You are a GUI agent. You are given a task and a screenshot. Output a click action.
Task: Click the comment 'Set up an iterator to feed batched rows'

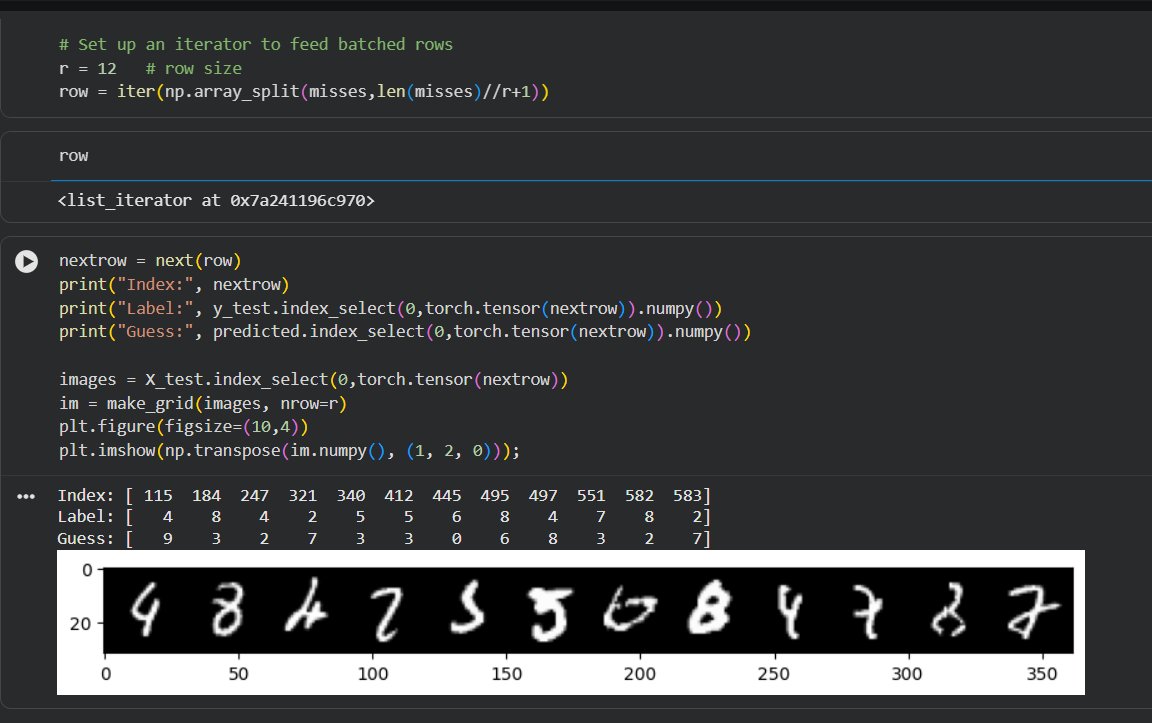tap(256, 44)
